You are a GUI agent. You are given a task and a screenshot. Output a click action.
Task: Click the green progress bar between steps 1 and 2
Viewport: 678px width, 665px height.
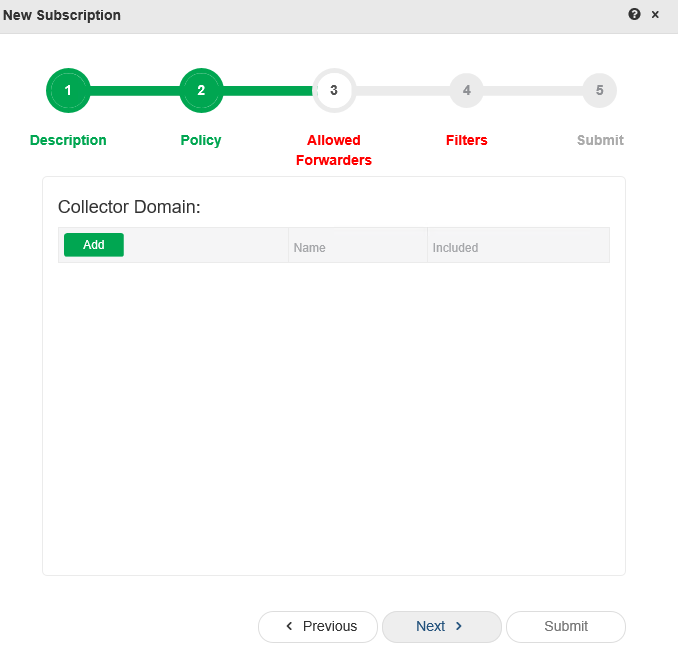point(134,91)
